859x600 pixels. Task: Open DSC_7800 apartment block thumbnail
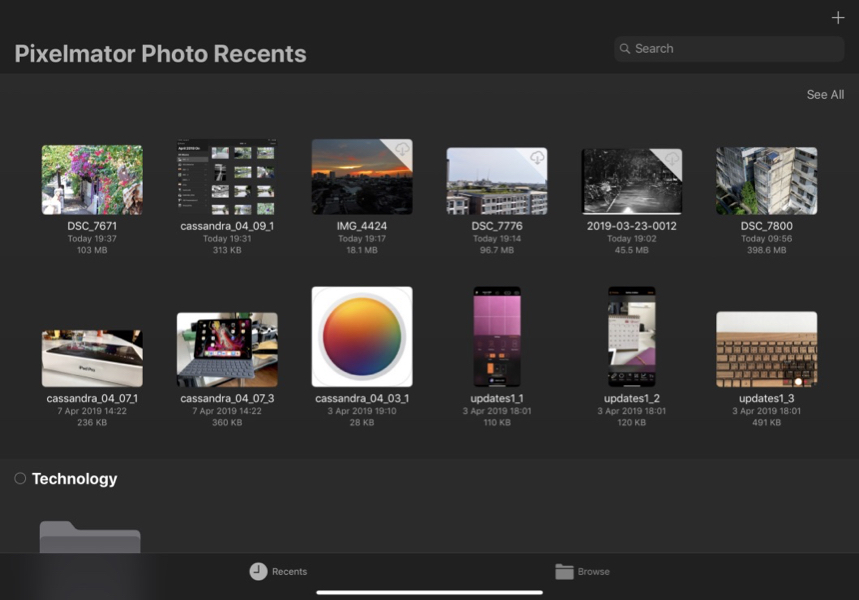click(766, 181)
